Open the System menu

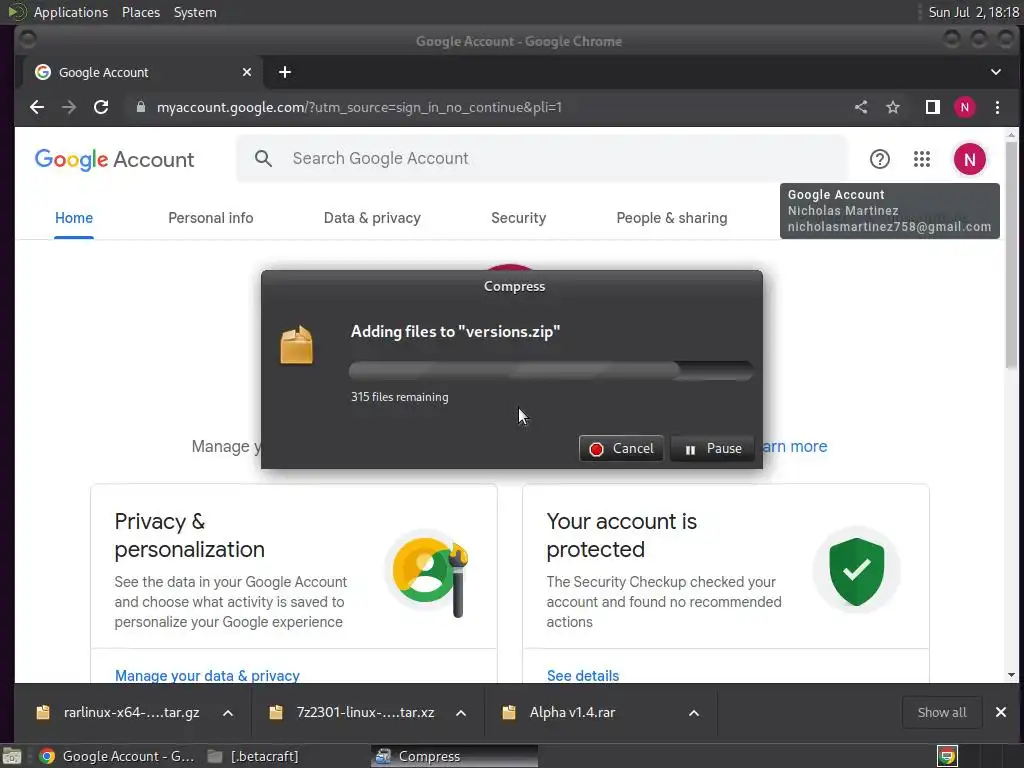pyautogui.click(x=195, y=12)
